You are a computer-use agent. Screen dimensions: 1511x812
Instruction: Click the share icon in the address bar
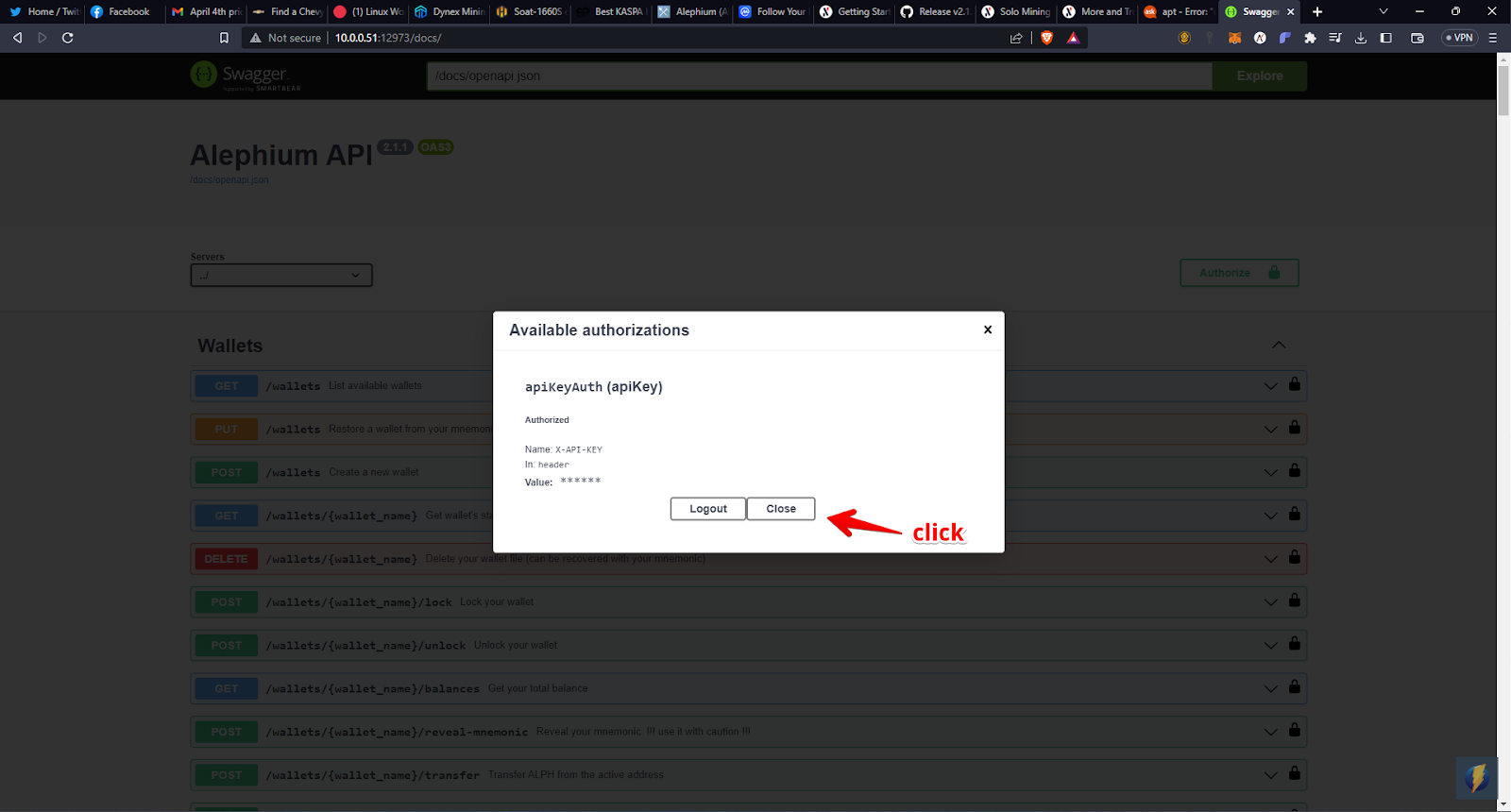point(1016,38)
